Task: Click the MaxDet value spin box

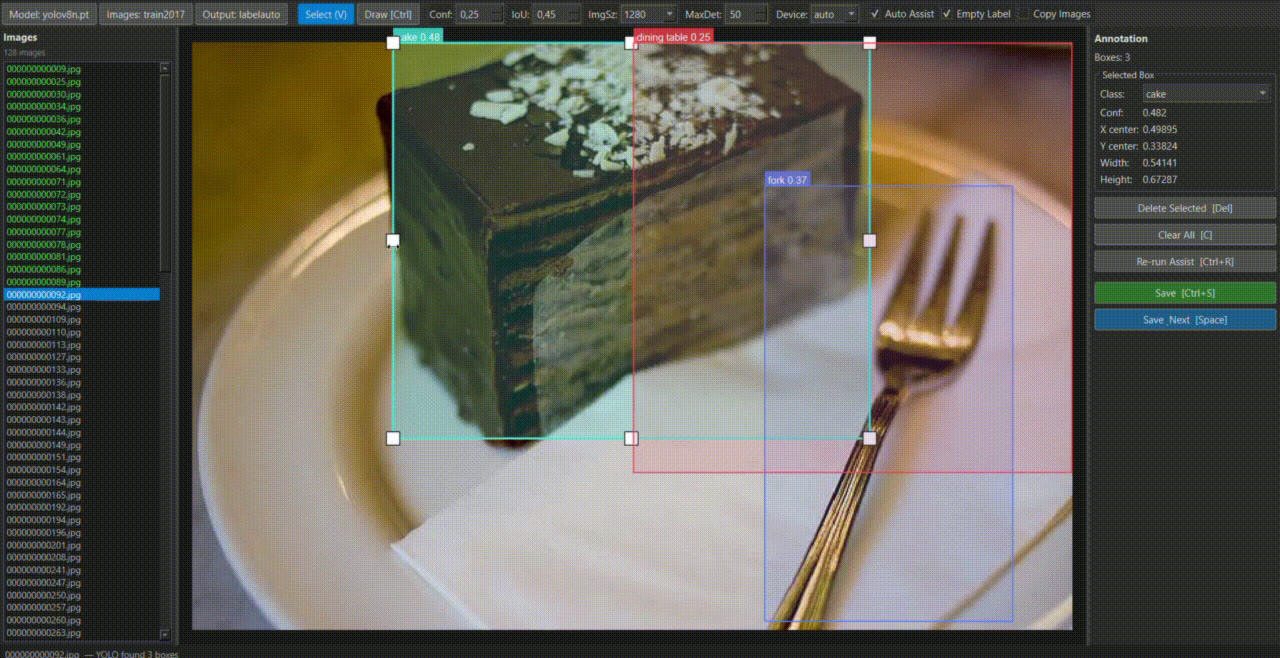Action: tap(747, 14)
